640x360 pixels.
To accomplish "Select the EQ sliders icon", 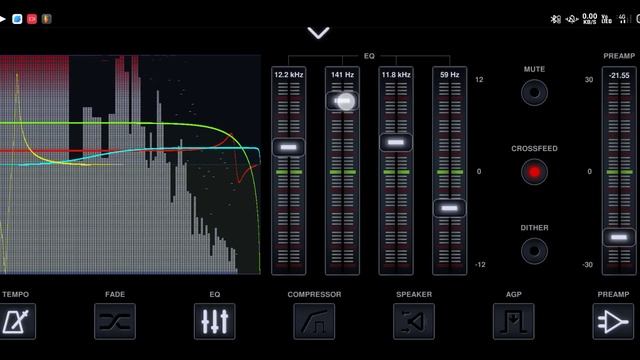I will (215, 321).
